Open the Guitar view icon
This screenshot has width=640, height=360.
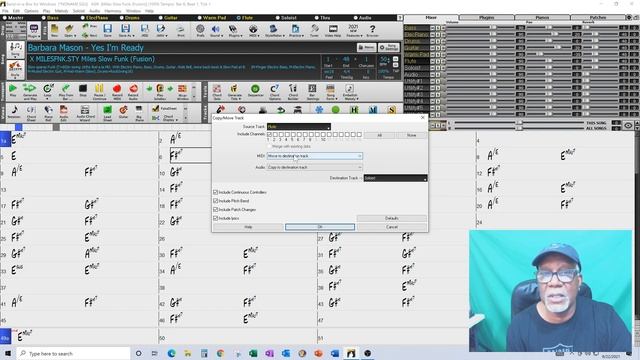click(x=123, y=112)
